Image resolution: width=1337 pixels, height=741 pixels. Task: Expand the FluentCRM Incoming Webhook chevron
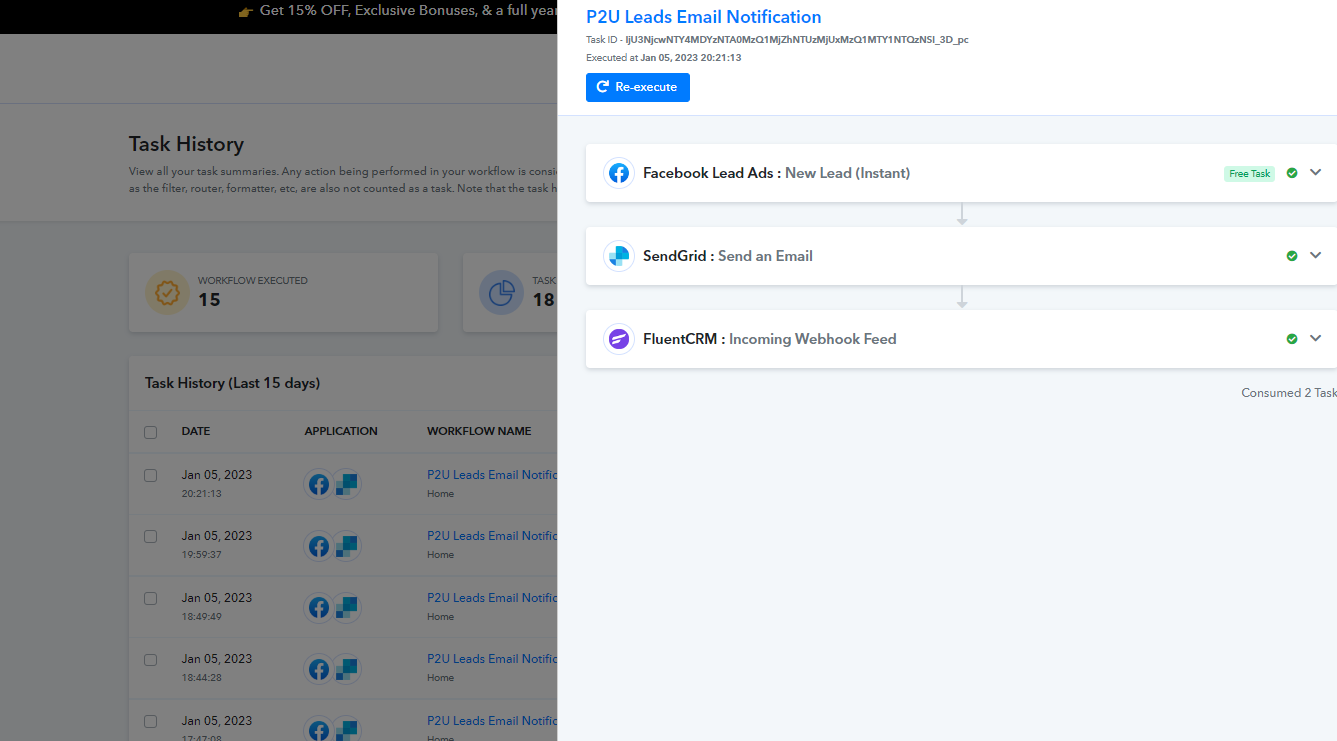click(x=1315, y=338)
